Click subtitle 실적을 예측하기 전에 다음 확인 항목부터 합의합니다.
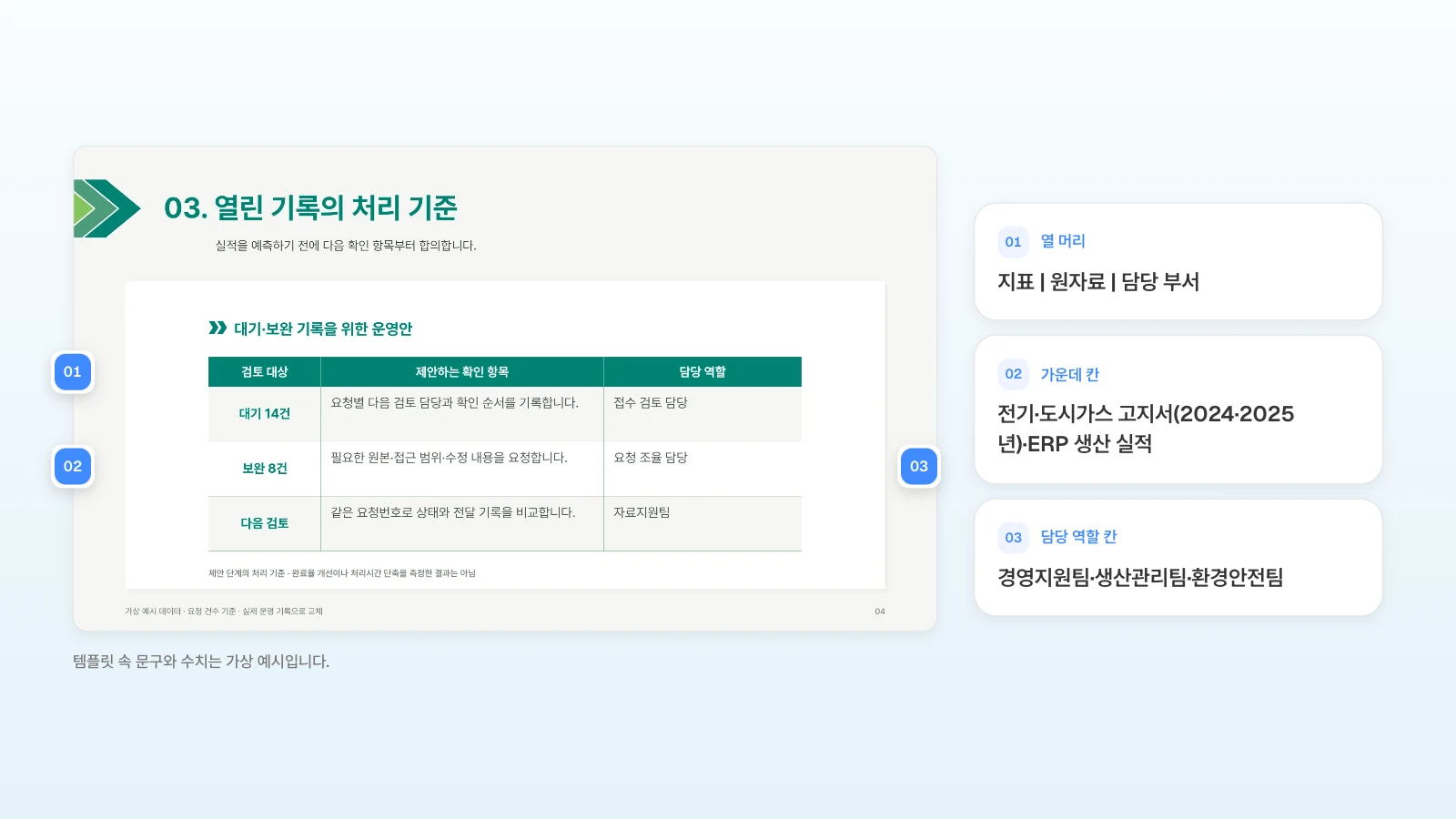 [x=346, y=246]
